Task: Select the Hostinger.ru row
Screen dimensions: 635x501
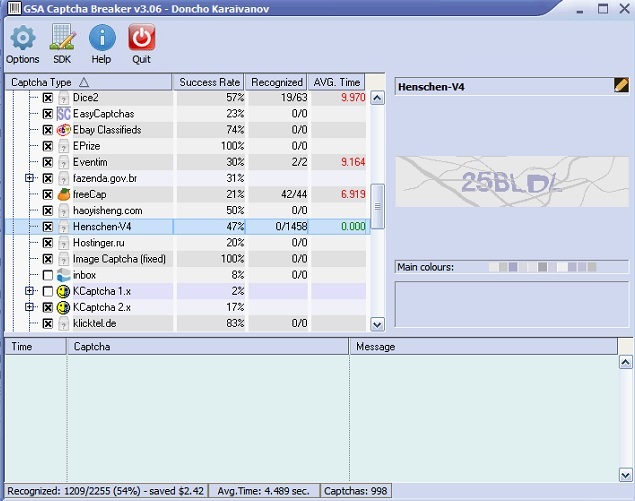Action: (x=186, y=243)
